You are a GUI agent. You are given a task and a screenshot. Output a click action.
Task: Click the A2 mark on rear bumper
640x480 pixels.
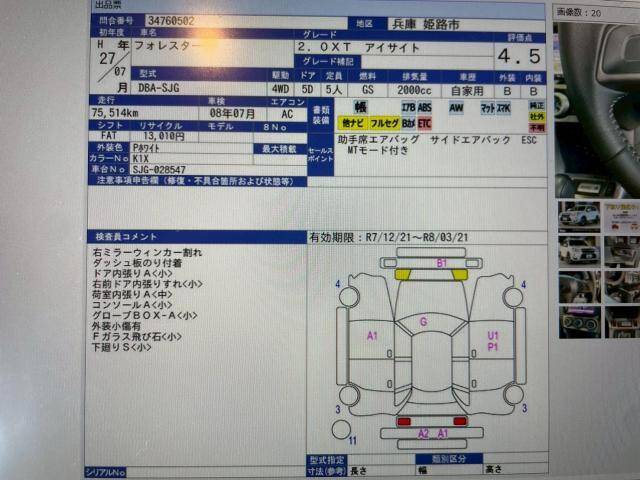tap(424, 433)
